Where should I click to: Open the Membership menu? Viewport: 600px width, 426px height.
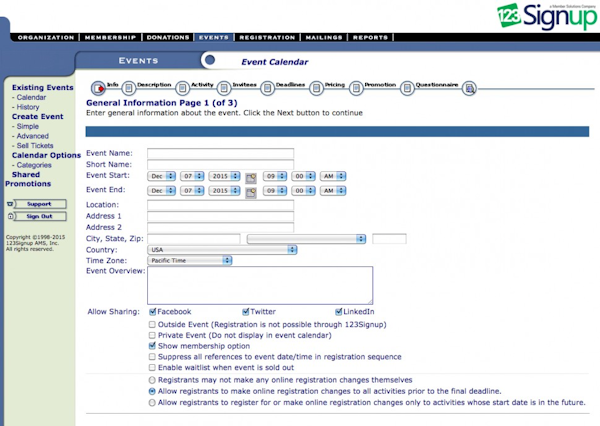coord(111,38)
